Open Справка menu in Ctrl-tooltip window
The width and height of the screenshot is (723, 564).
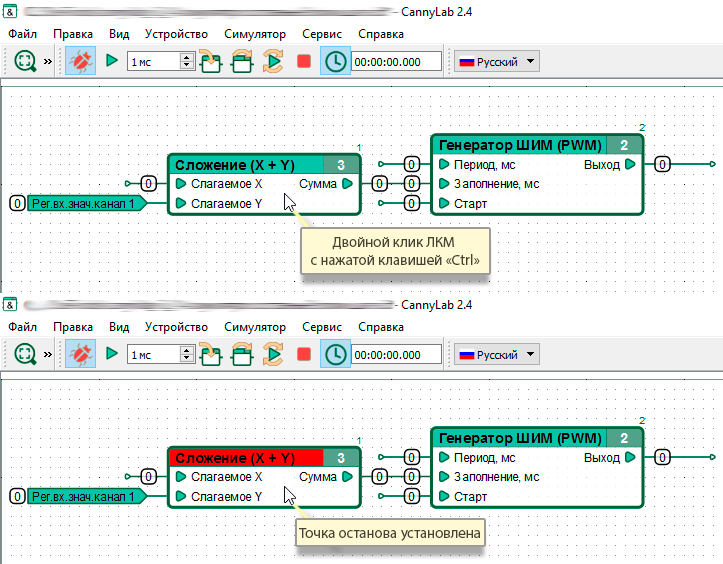coord(381,34)
